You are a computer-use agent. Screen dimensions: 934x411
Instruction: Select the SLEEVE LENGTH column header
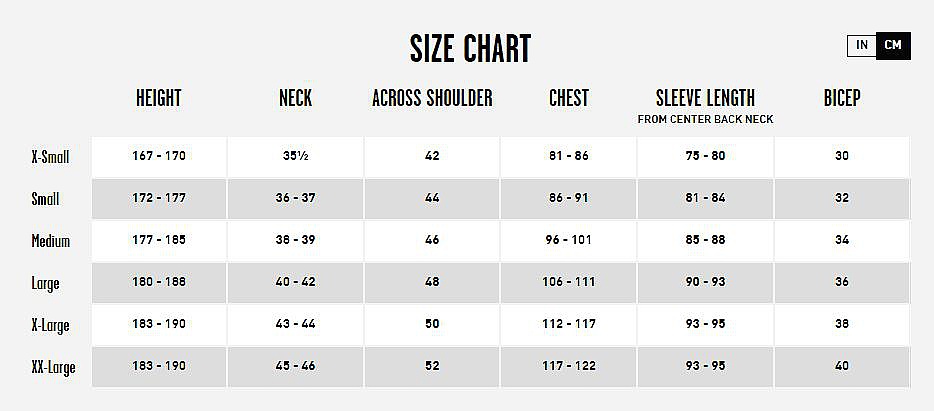point(705,98)
